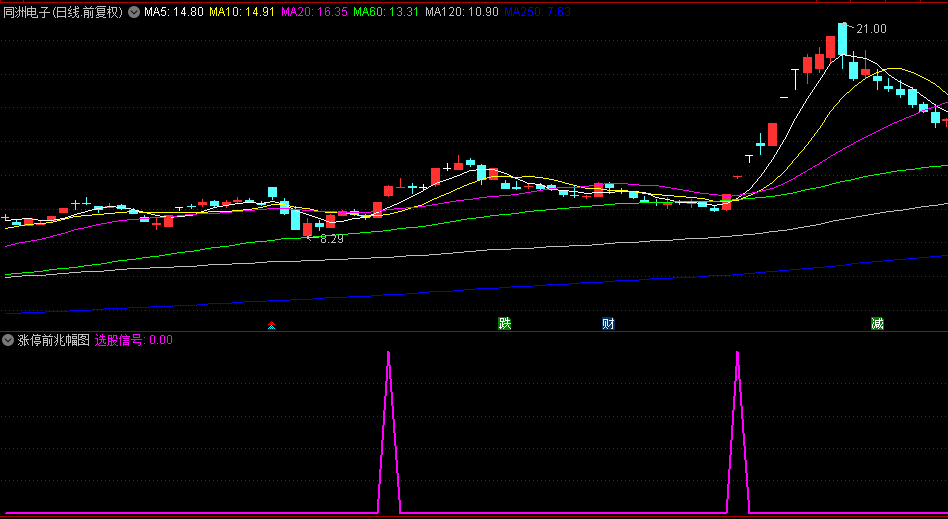
Task: Select the 同洲电子(日线.前复权) chart title
Action: click(x=63, y=12)
